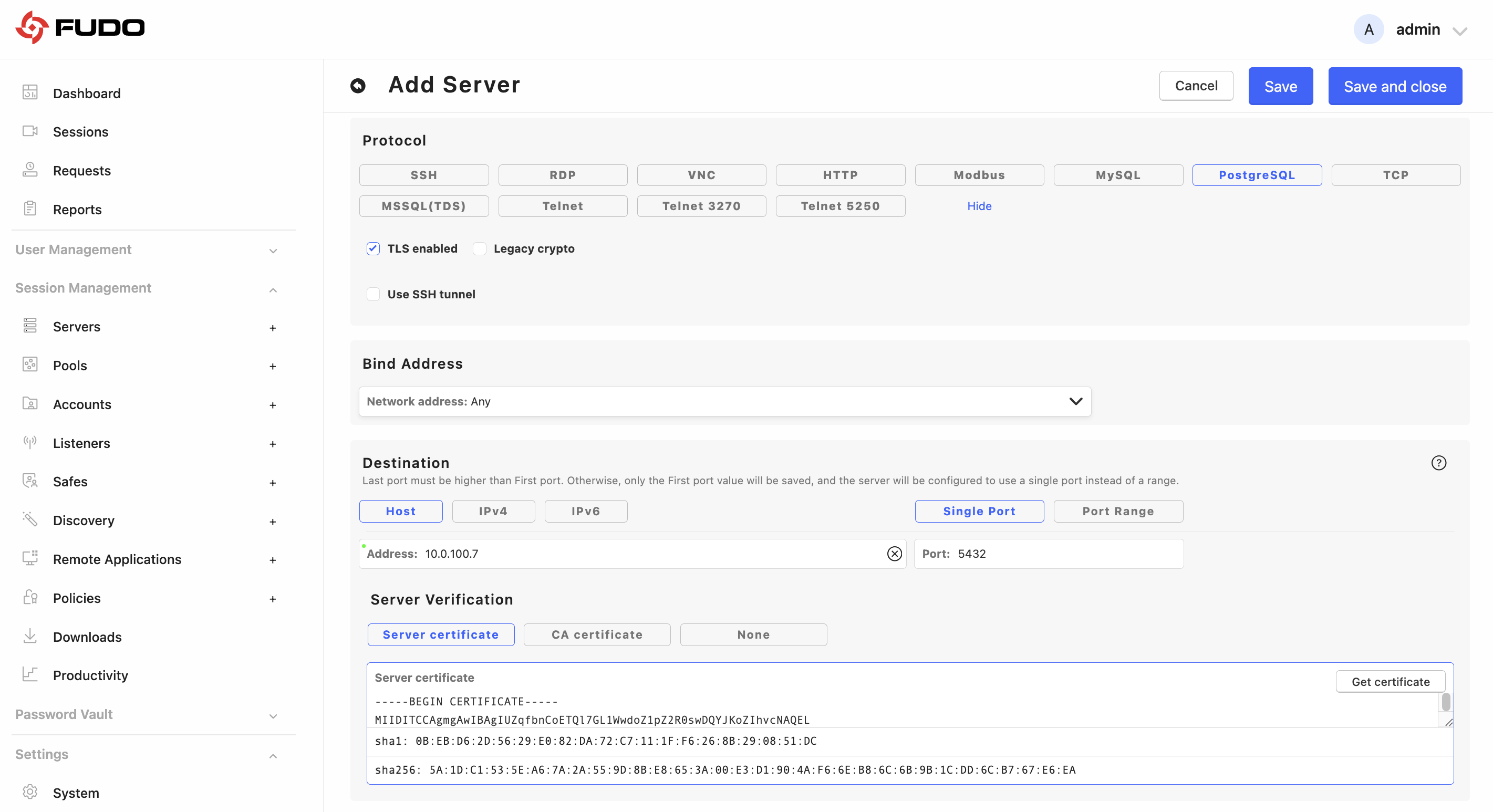
Task: Switch to Port Range mode
Action: tap(1118, 511)
